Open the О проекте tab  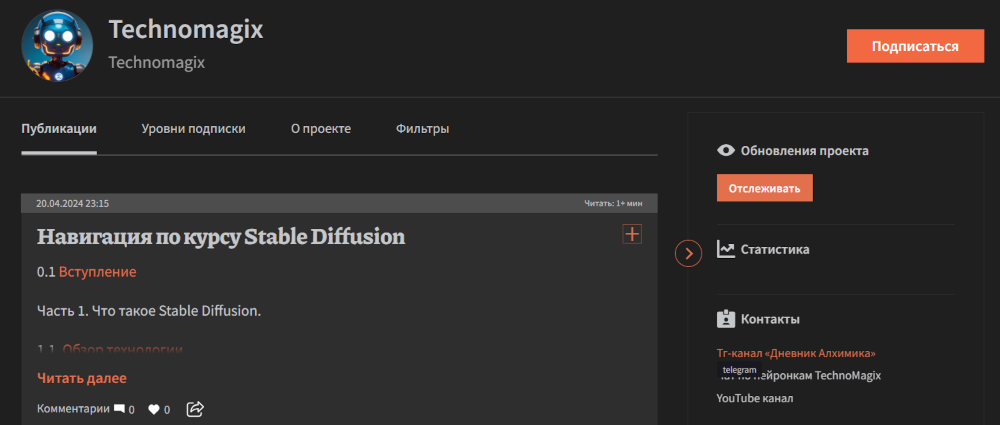[321, 129]
